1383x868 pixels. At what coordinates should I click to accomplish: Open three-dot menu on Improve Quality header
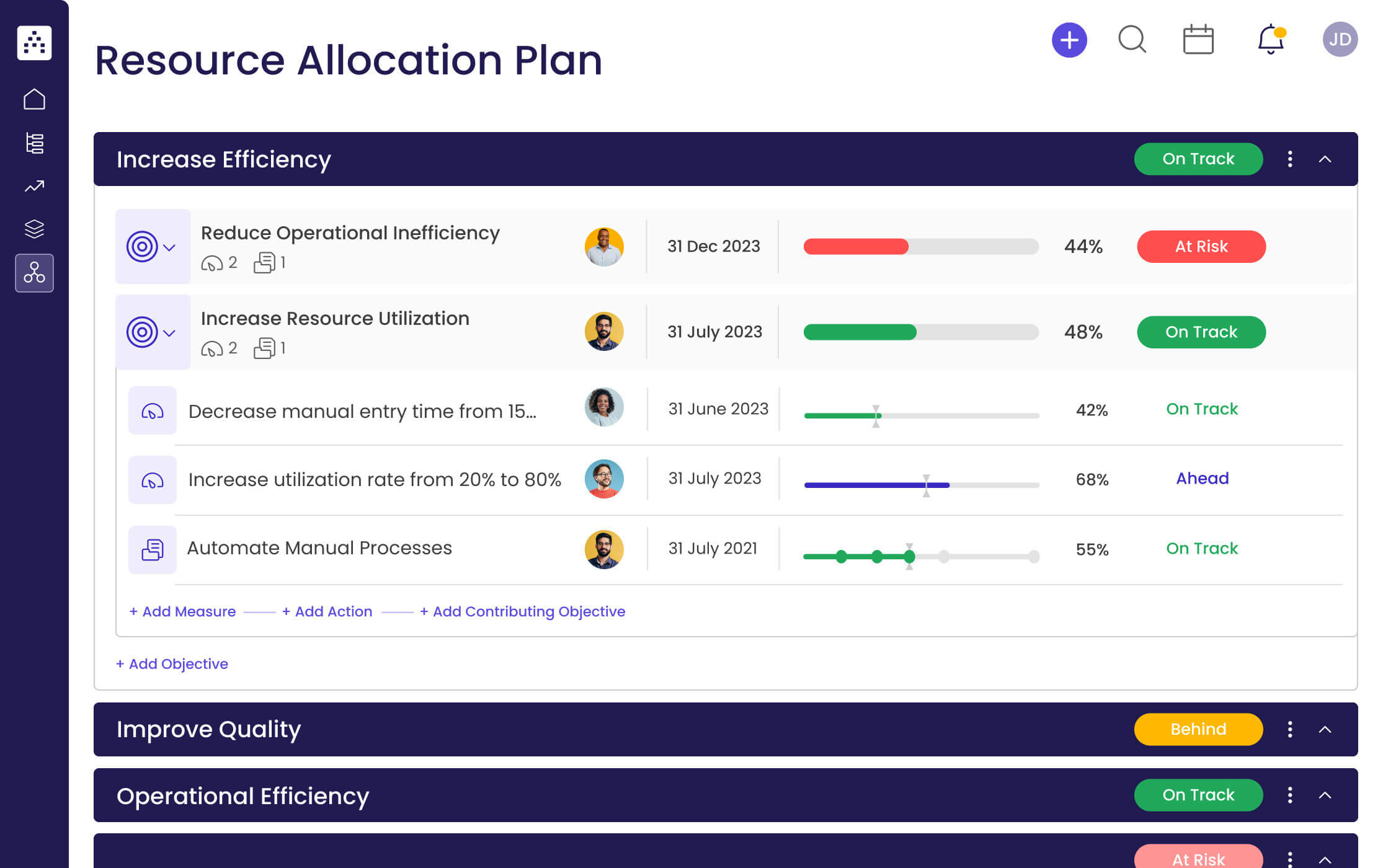pyautogui.click(x=1290, y=729)
